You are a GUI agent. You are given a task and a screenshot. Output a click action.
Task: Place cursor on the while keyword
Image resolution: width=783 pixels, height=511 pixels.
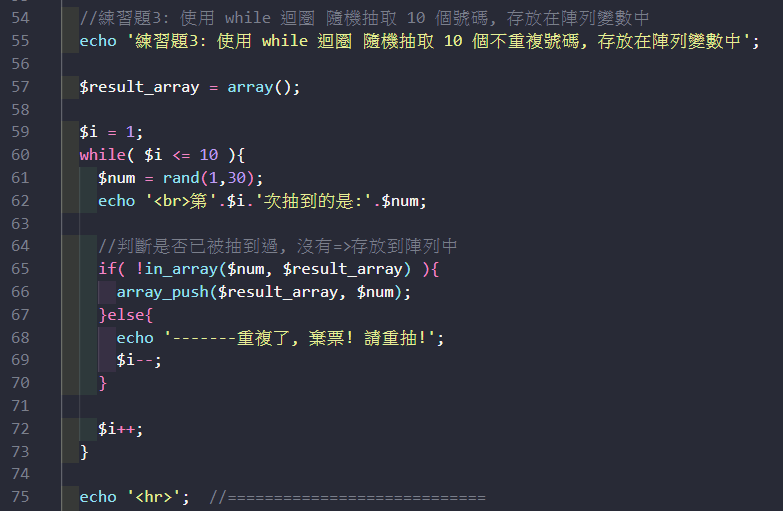tap(102, 155)
